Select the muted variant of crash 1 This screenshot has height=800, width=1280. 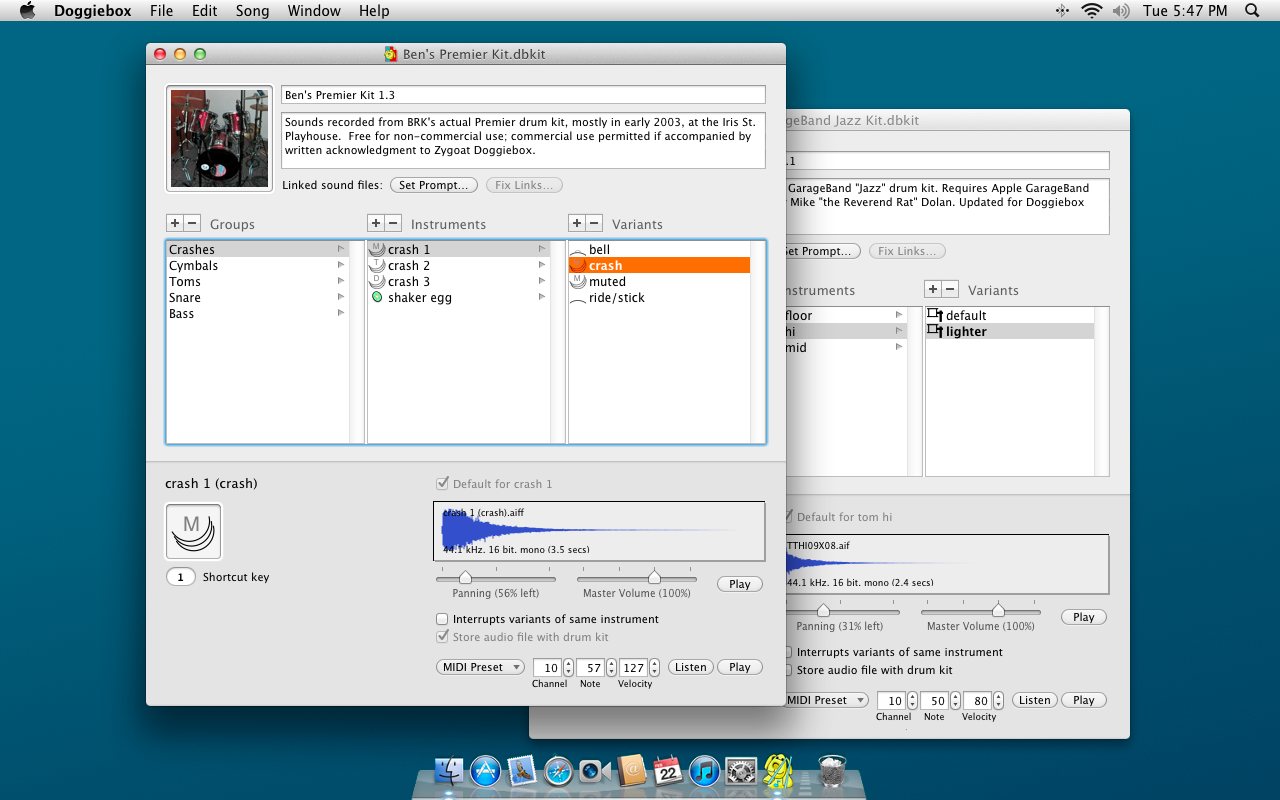[606, 282]
